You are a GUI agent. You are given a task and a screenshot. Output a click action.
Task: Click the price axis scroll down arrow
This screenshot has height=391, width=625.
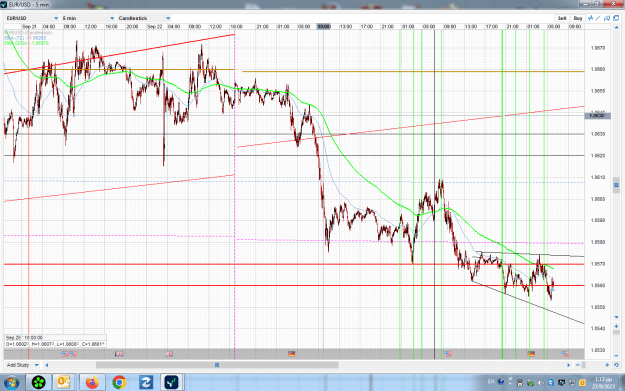point(616,317)
